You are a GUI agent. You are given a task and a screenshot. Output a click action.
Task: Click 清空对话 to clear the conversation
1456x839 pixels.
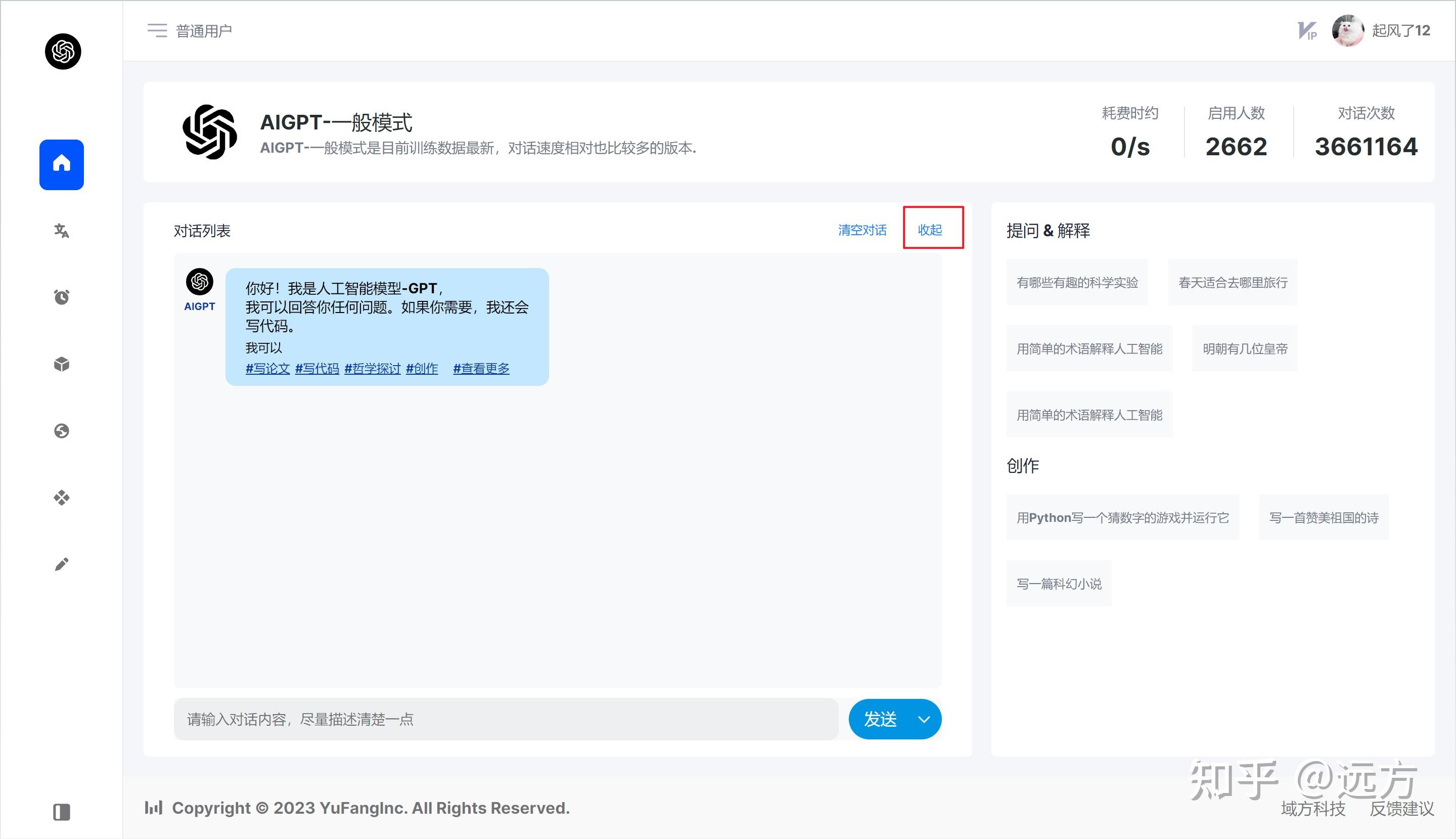pos(861,230)
